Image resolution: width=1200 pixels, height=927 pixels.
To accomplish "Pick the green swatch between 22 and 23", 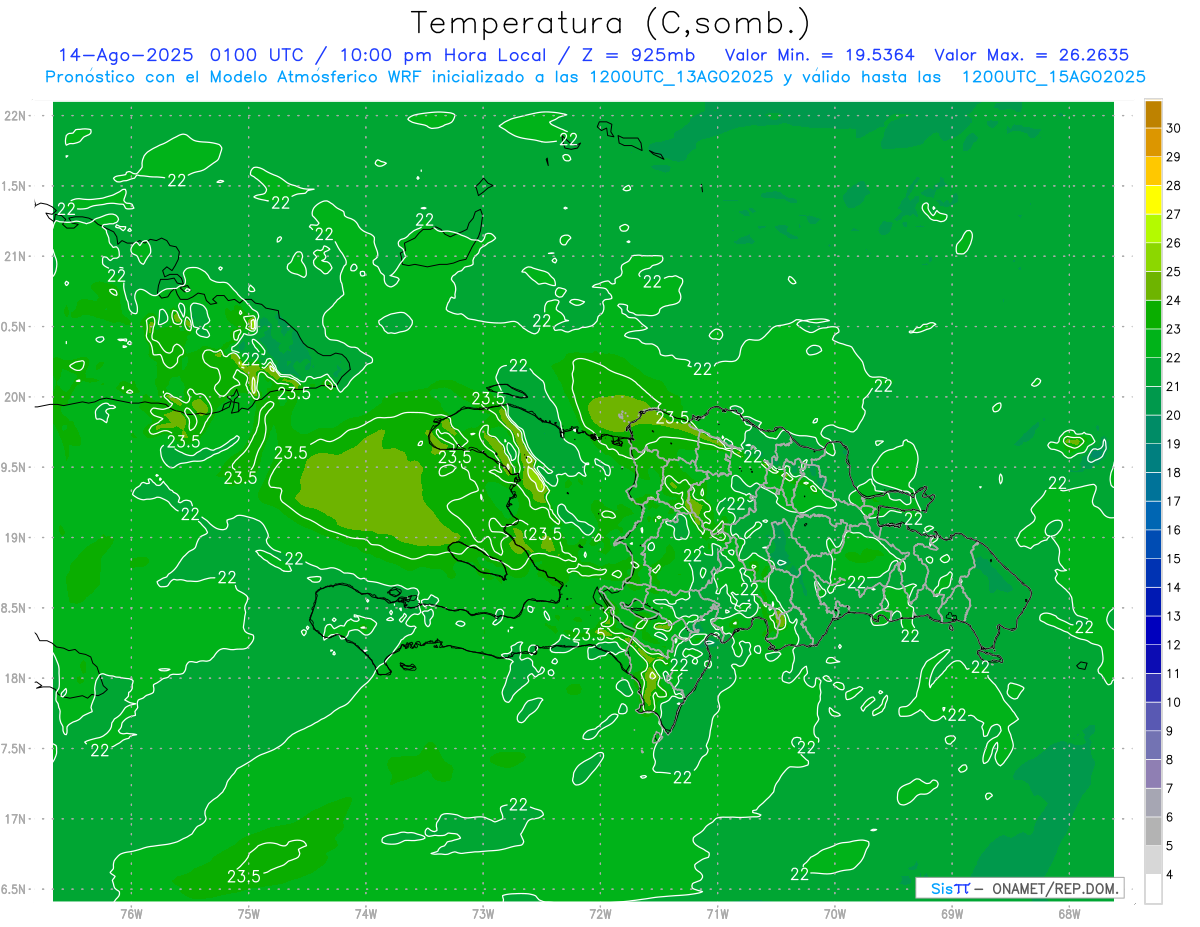I will [1153, 344].
